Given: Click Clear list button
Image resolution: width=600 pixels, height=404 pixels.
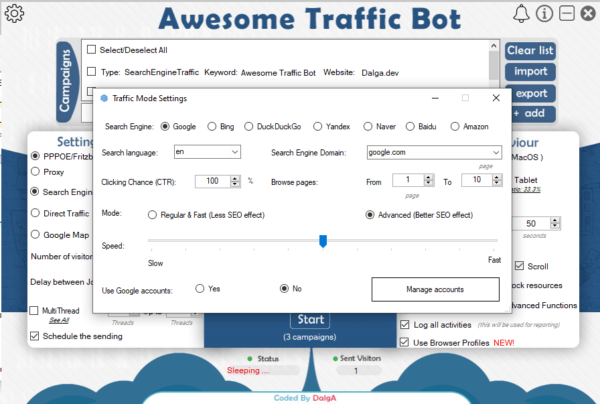Looking at the screenshot, I should coord(530,50).
